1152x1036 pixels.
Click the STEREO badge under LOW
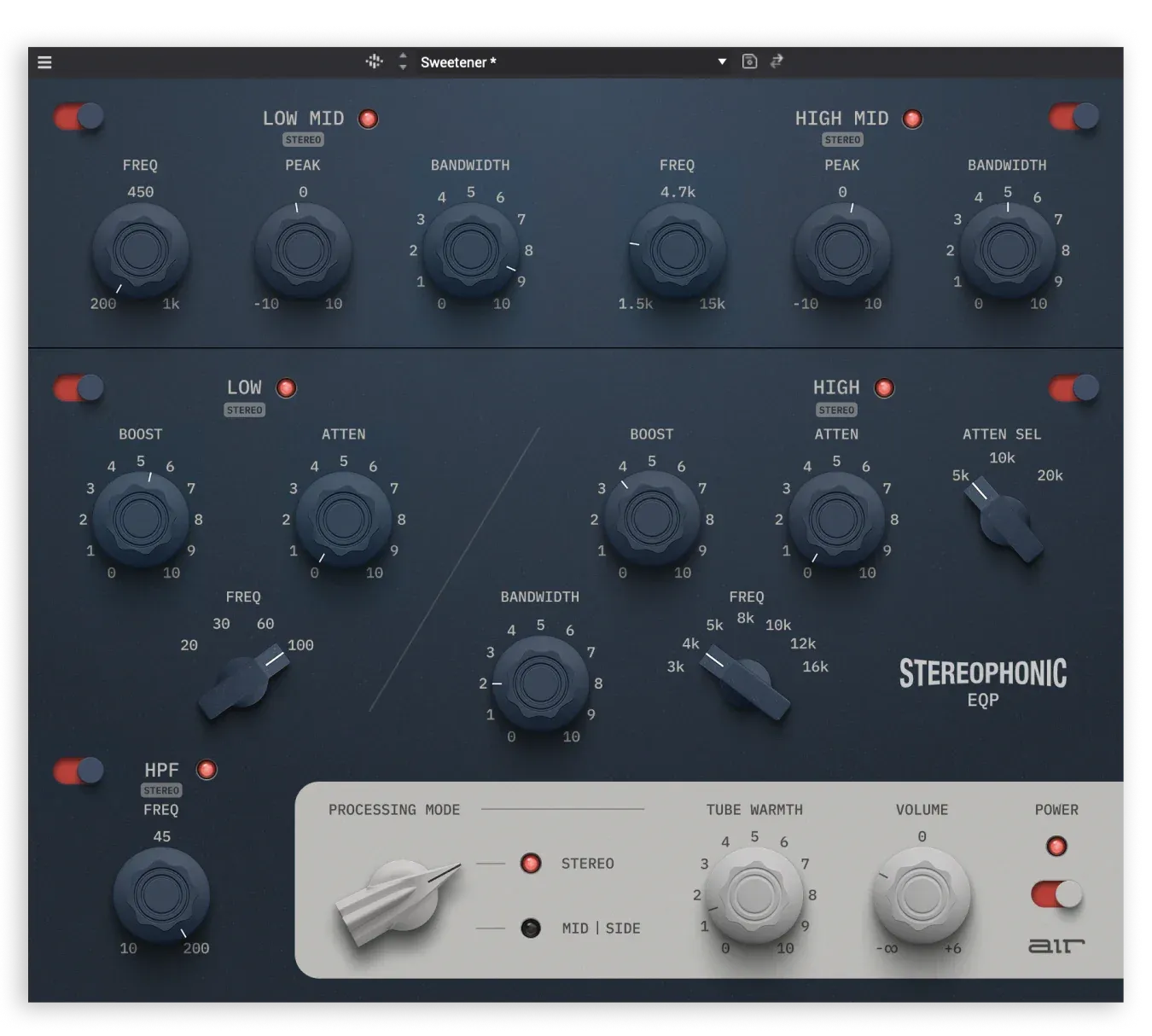244,410
